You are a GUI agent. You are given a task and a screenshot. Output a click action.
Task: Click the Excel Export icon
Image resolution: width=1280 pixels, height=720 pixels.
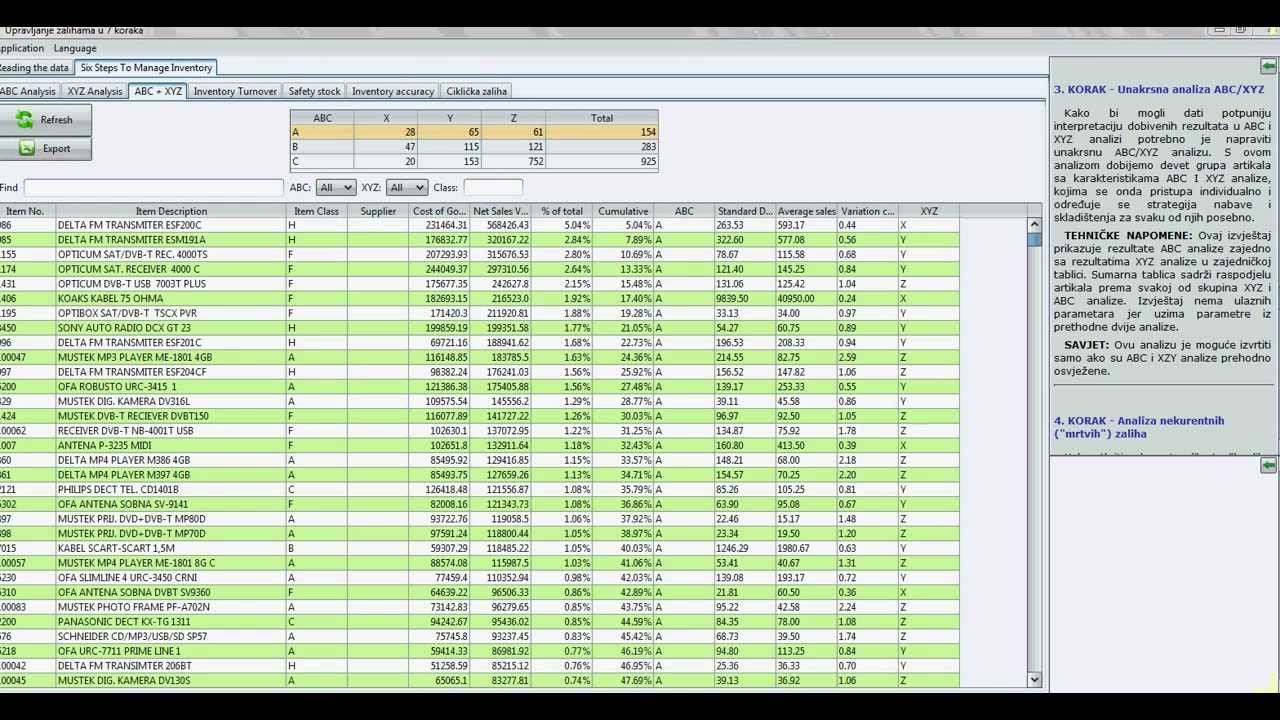tap(27, 148)
